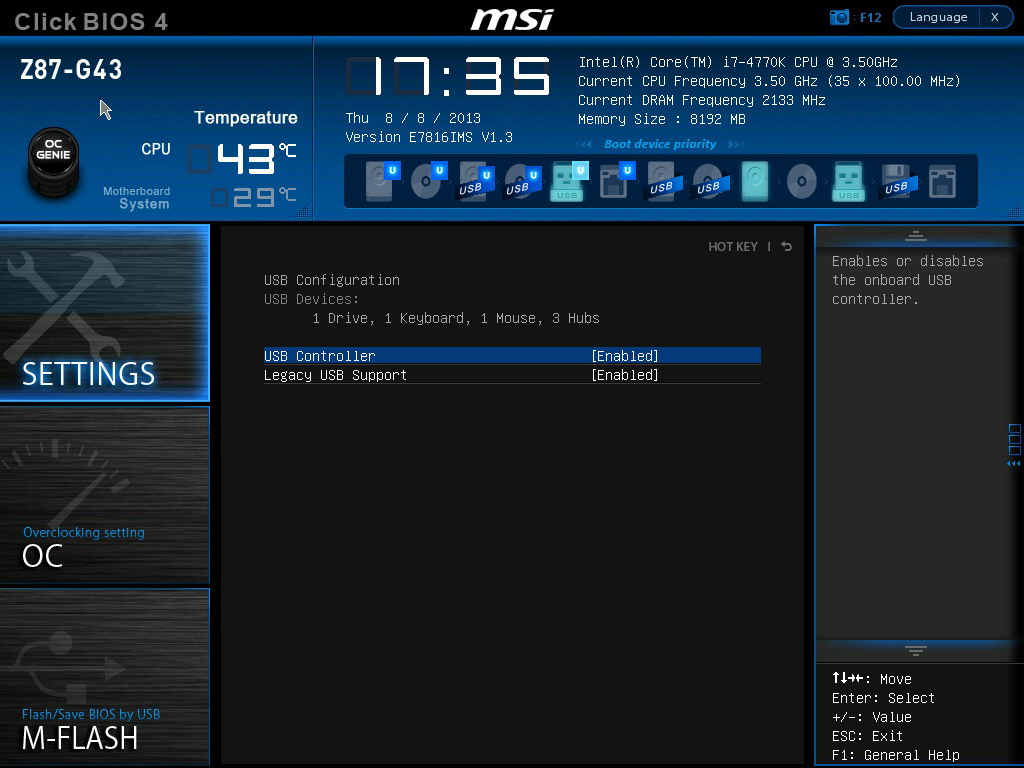Screen dimensions: 1024x768
Task: Click the USB Configuration heading
Action: [332, 280]
